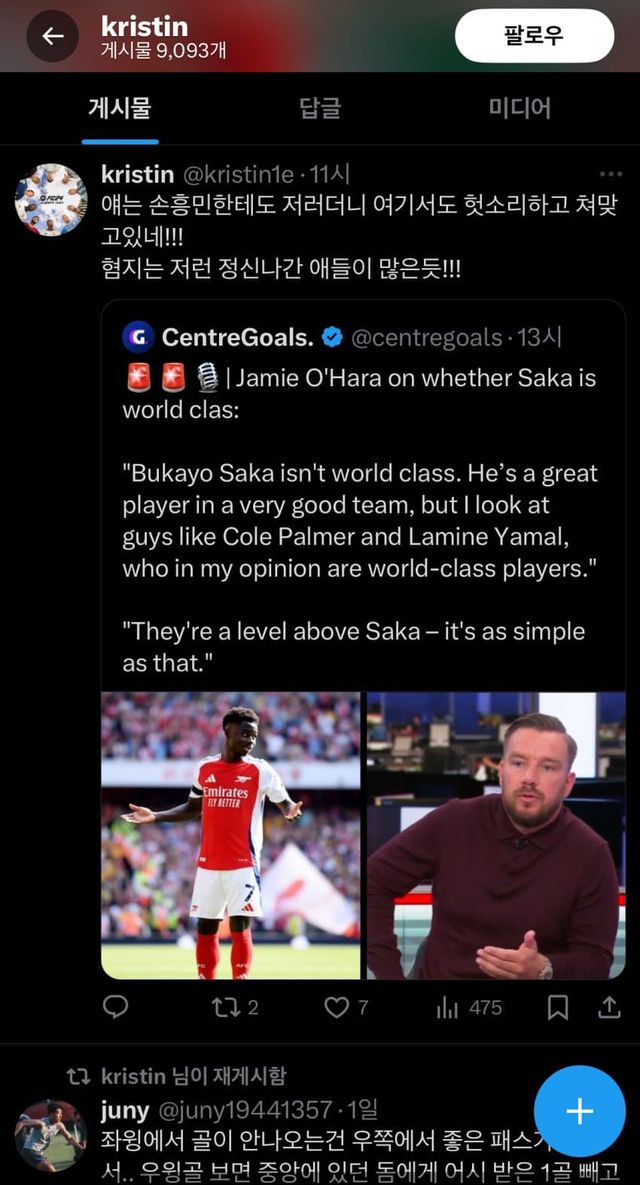Viewport: 640px width, 1185px height.
Task: Open the @centregoals handle link
Action: coord(427,338)
